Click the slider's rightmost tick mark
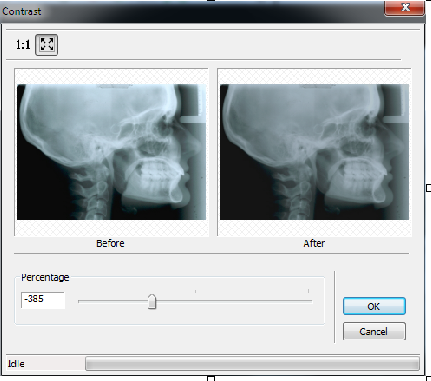Viewport: 431px width, 381px height. [308, 291]
